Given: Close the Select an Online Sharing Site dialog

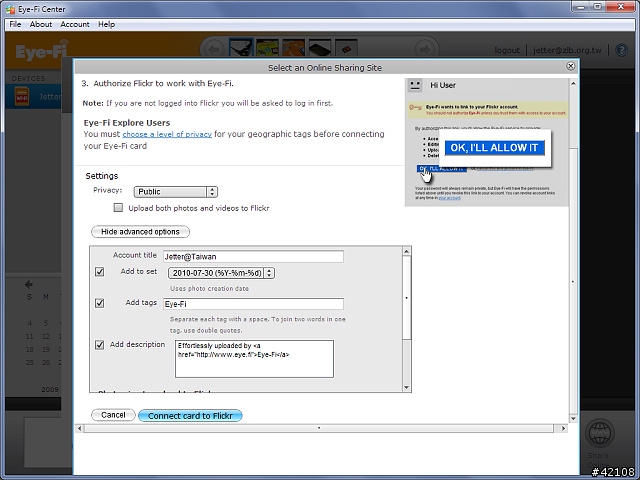Looking at the screenshot, I should [x=571, y=66].
